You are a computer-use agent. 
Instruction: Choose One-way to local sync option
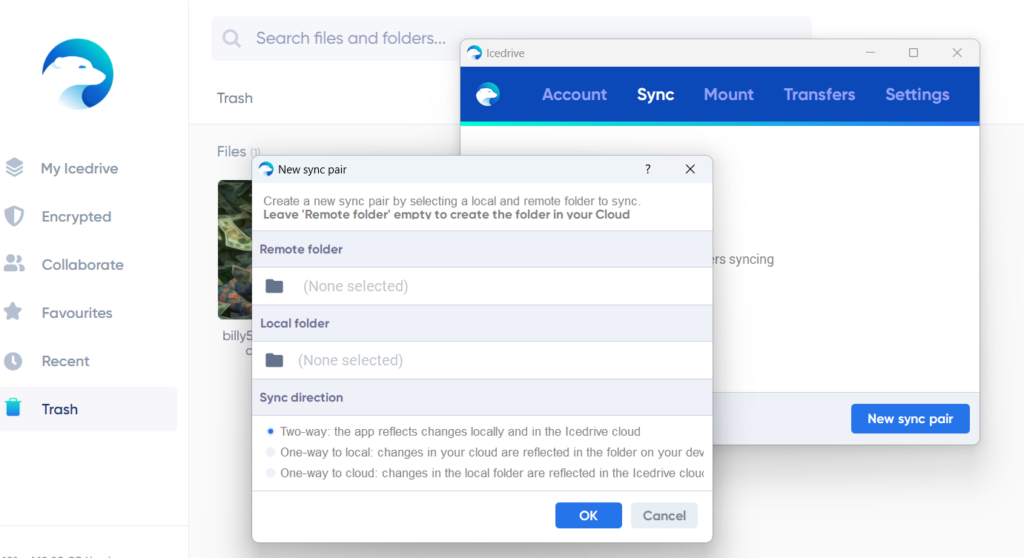point(270,452)
